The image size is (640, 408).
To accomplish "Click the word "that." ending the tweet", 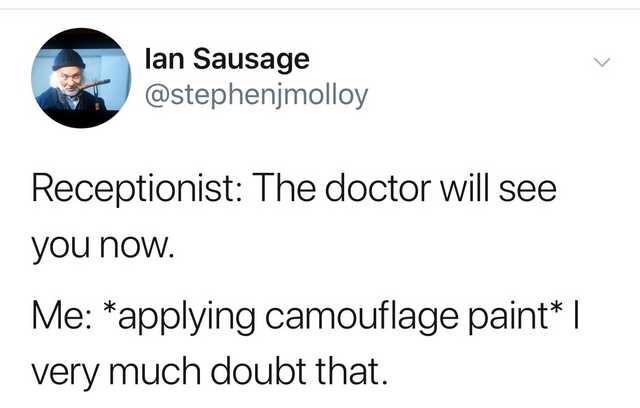I will [x=351, y=371].
